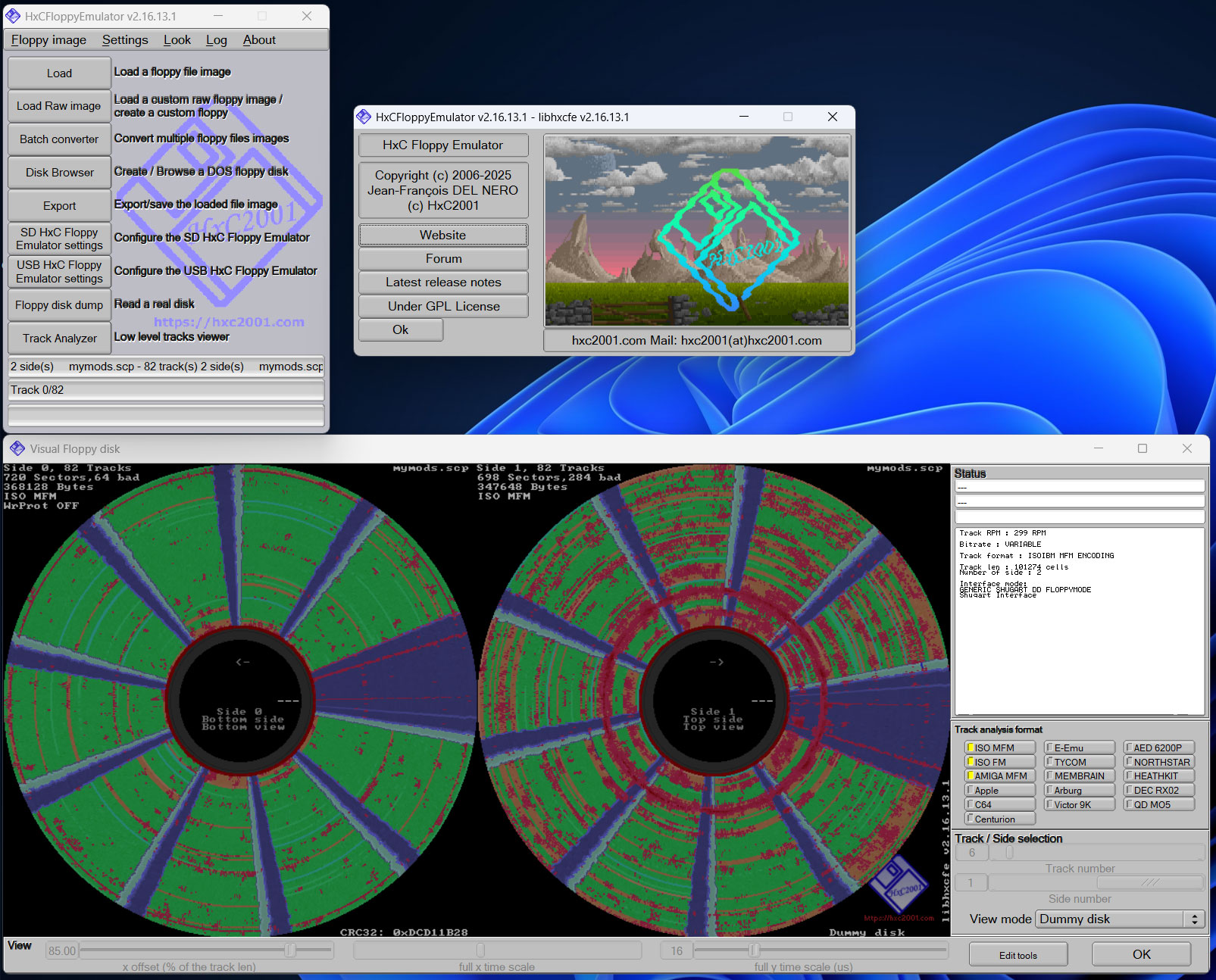
Task: Click the Load Raw image button
Action: (x=59, y=106)
